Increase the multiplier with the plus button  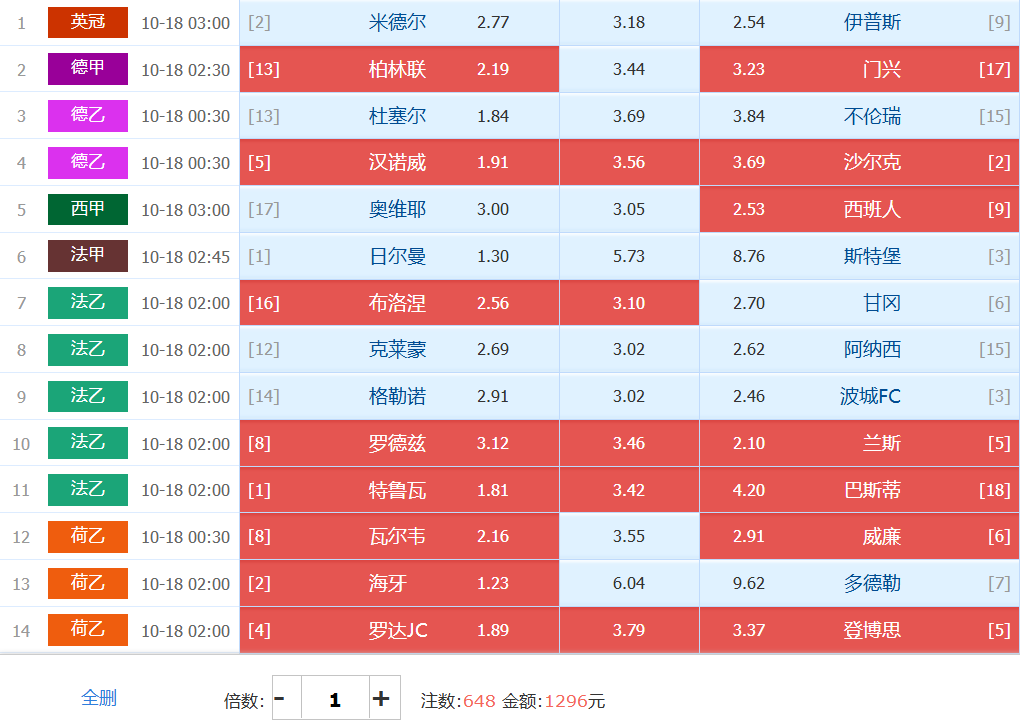pyautogui.click(x=381, y=699)
